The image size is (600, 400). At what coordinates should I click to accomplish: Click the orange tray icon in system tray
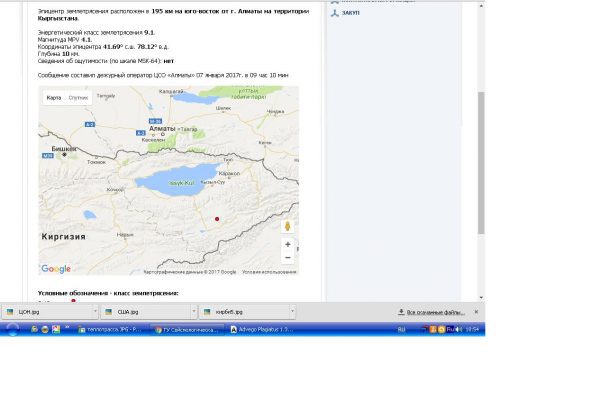[433, 329]
